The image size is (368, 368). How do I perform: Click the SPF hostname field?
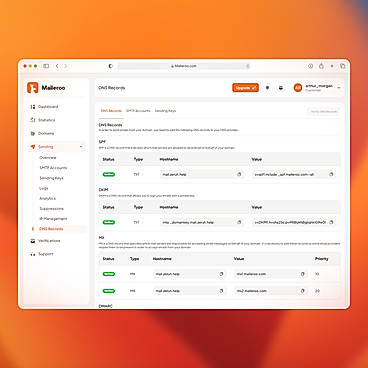202,174
